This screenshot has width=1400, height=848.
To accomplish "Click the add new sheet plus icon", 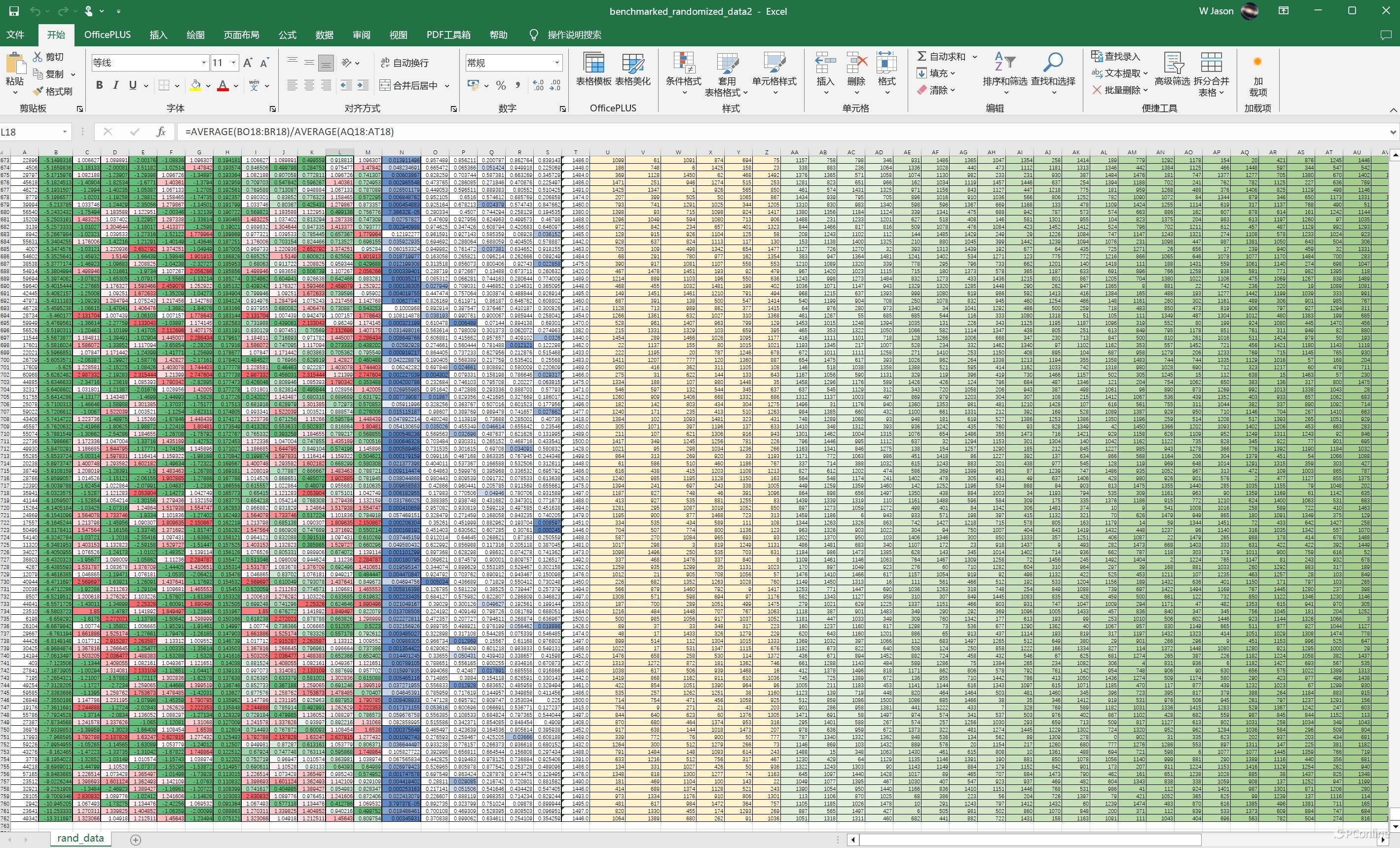I will coord(135,840).
